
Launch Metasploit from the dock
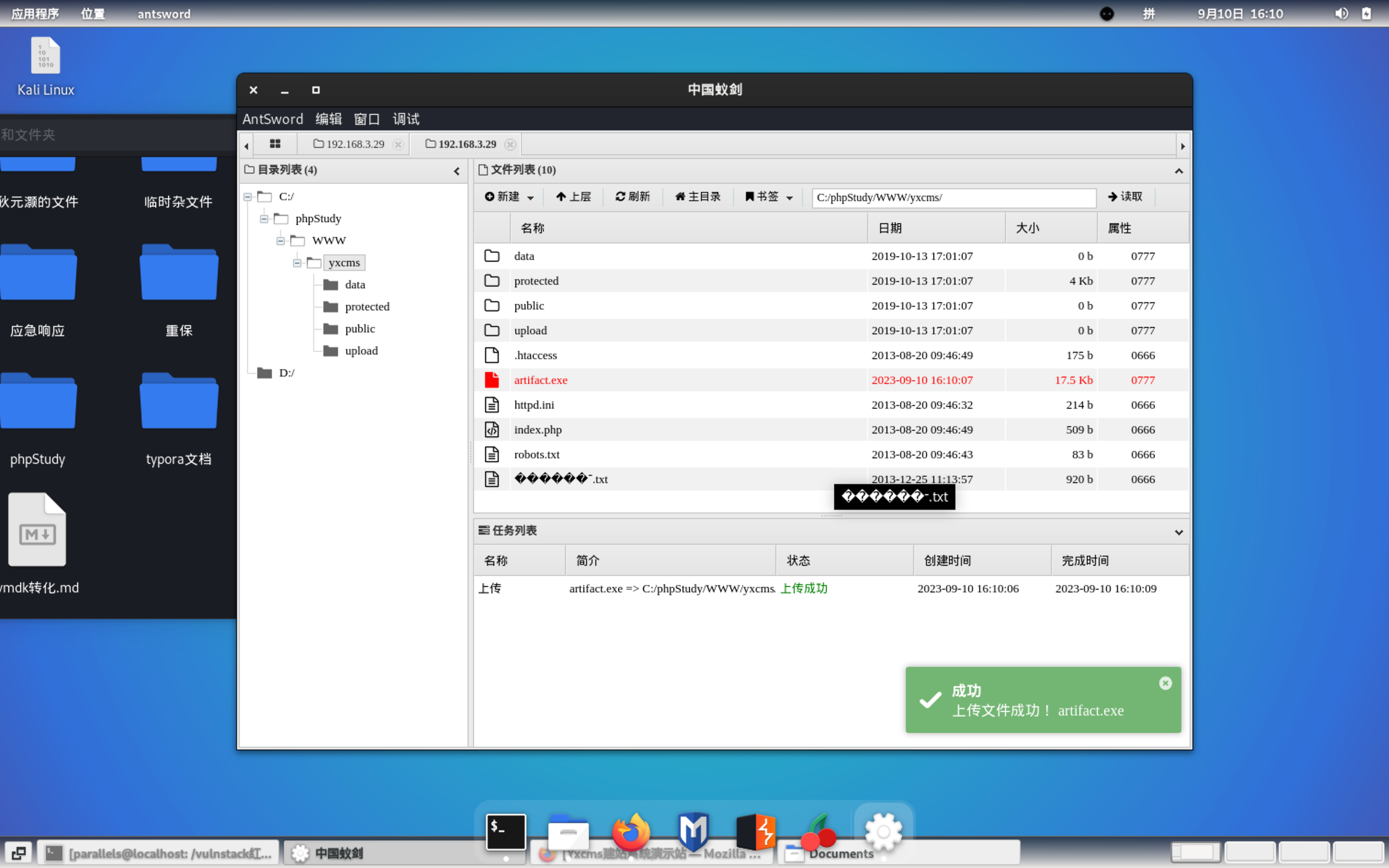click(x=693, y=832)
